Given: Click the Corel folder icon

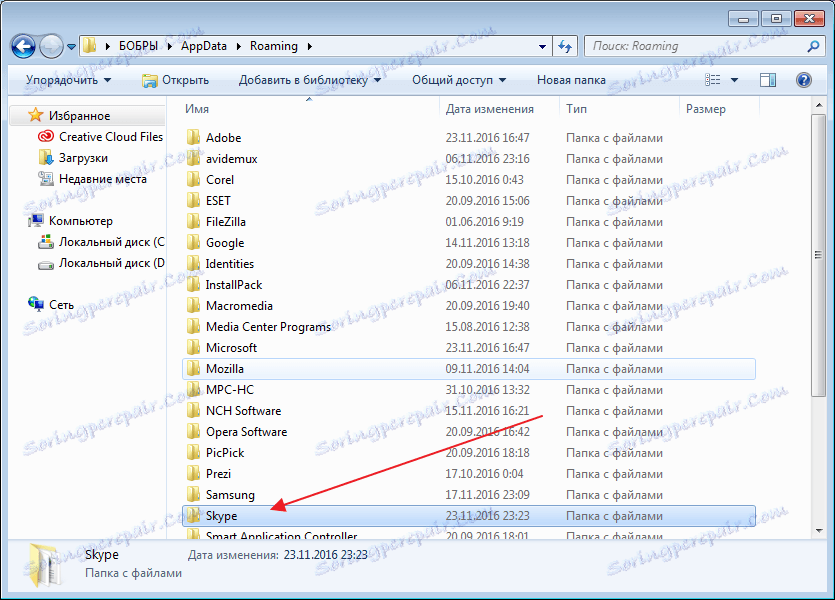Looking at the screenshot, I should [x=193, y=179].
